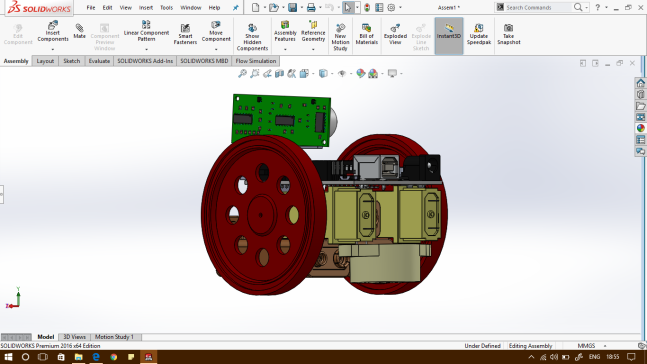
Task: Create an Exploded View
Action: tap(395, 34)
